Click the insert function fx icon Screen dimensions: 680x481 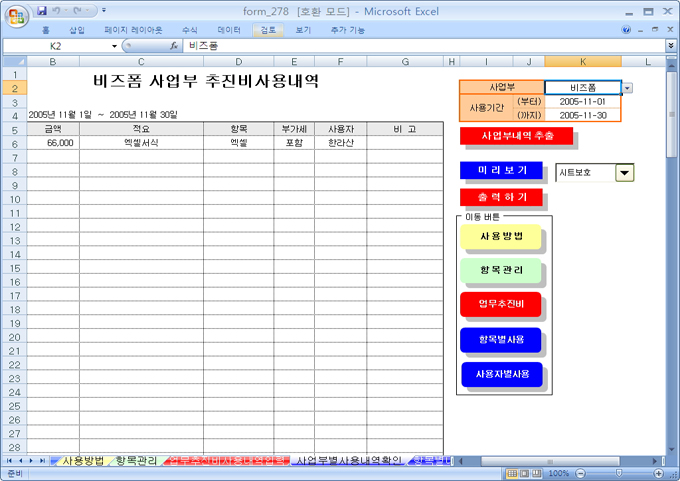click(174, 46)
